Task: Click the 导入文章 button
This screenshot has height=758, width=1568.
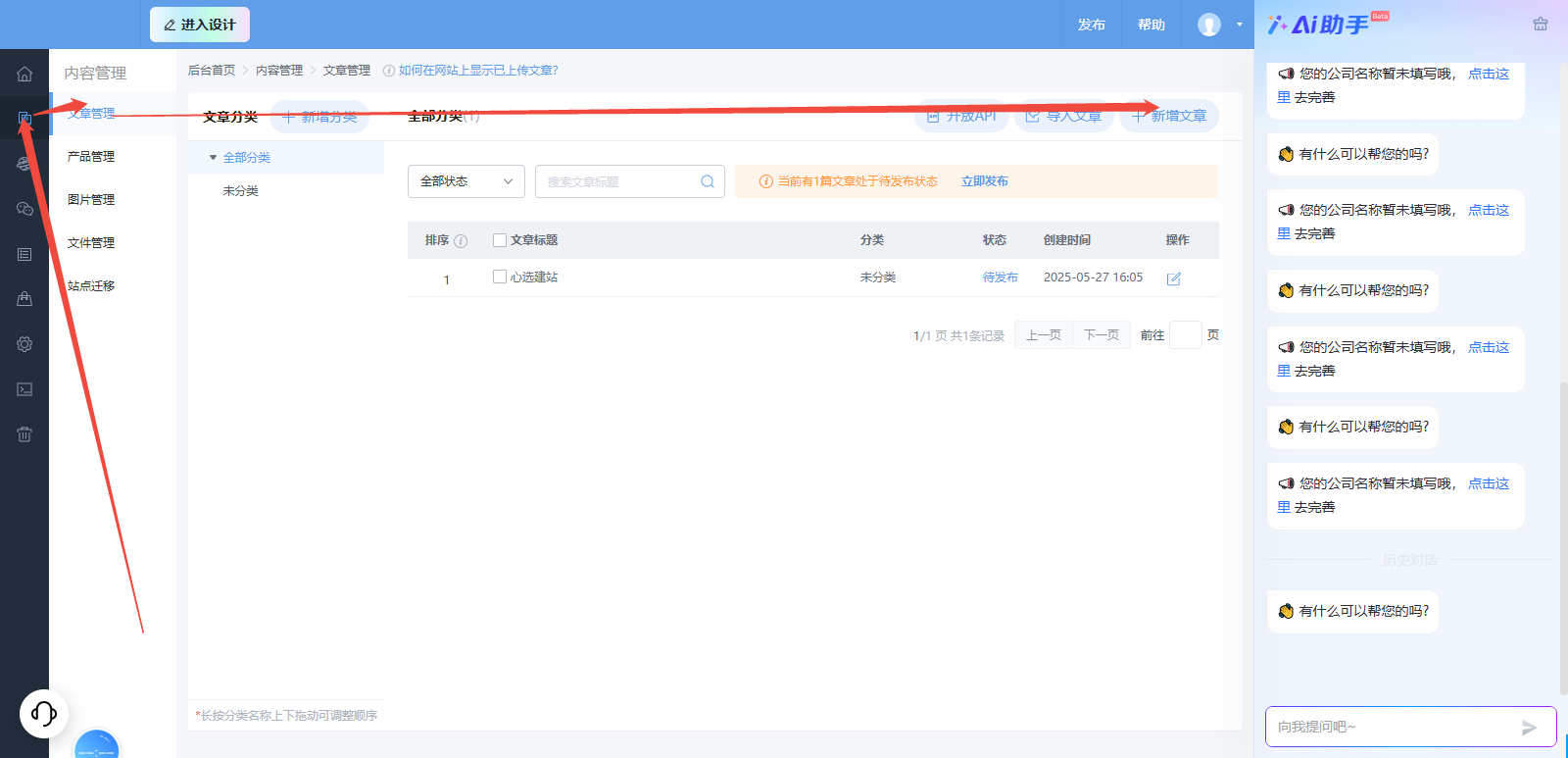Action: click(1063, 116)
